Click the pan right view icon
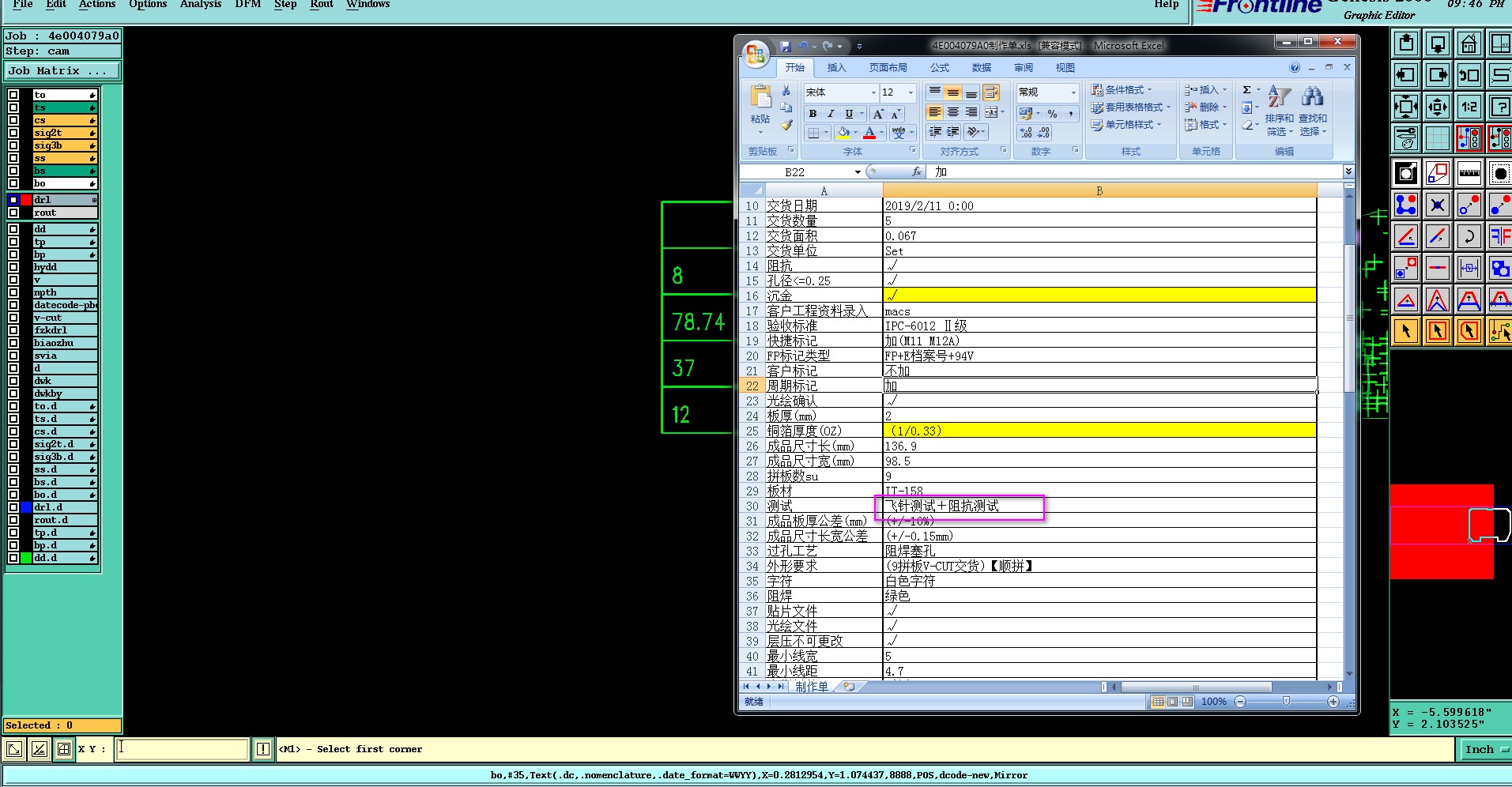This screenshot has height=787, width=1512. pyautogui.click(x=1438, y=75)
